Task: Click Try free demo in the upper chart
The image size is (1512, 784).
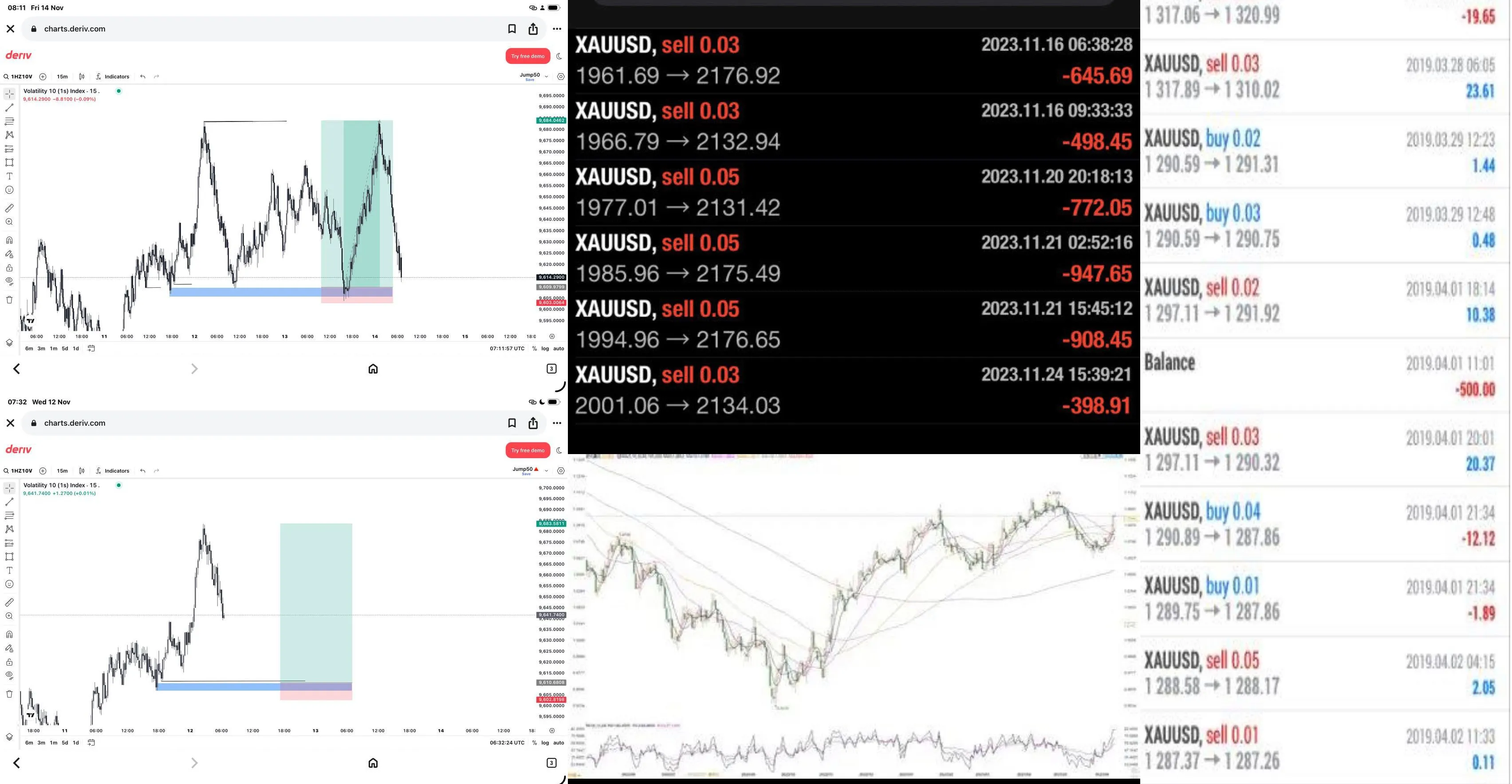Action: (528, 56)
